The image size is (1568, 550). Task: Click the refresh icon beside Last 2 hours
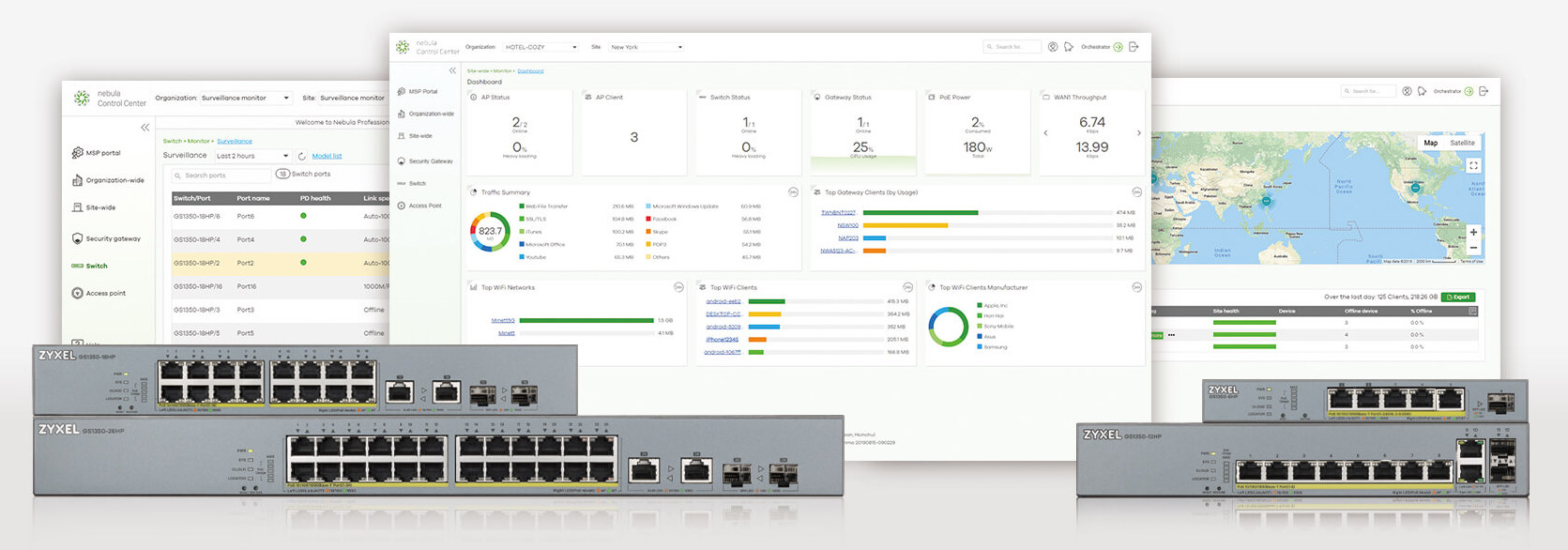(302, 156)
